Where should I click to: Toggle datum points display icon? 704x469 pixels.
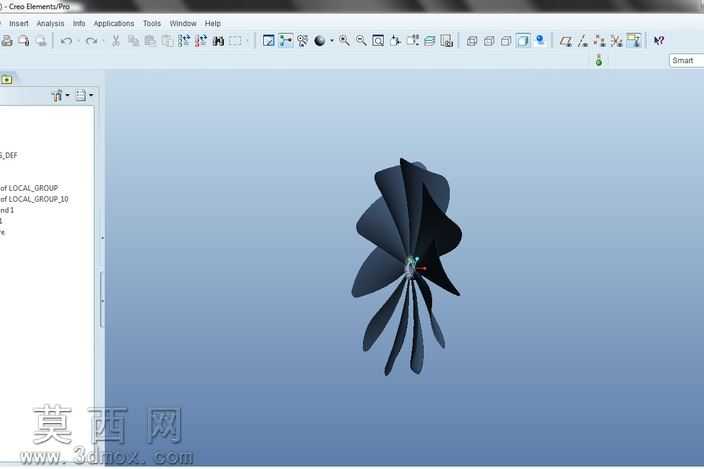pos(599,41)
